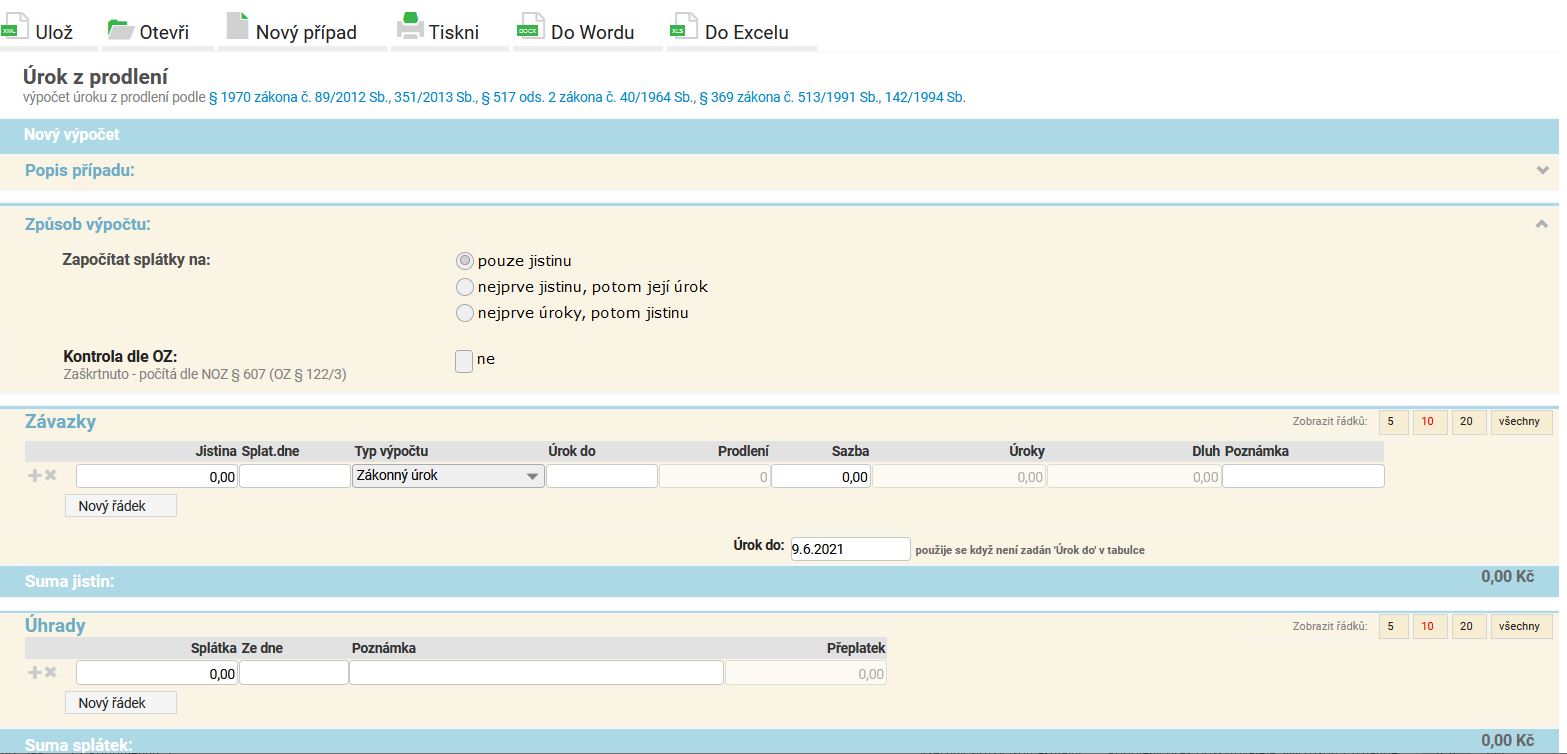Select 'nejprve úroky, potom jistinu' radio button
Viewport: 1567px width, 754px height.
tap(464, 313)
